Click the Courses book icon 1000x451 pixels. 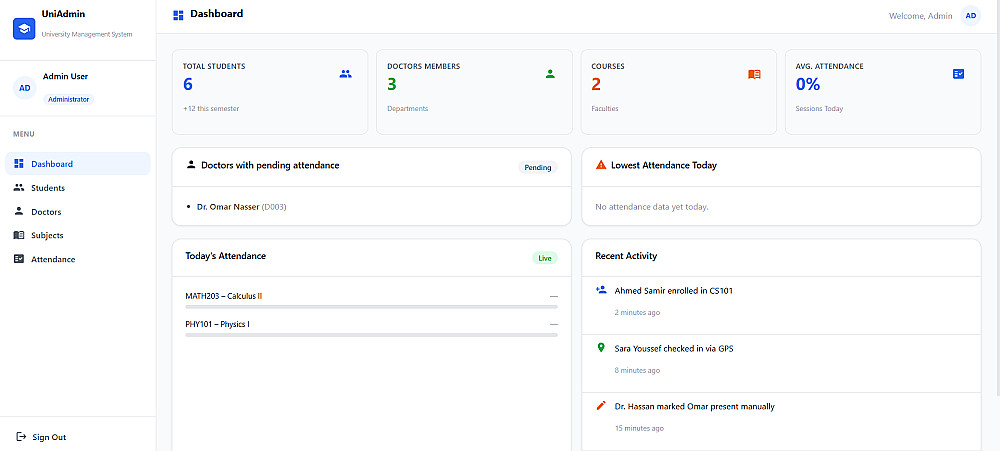coord(754,74)
